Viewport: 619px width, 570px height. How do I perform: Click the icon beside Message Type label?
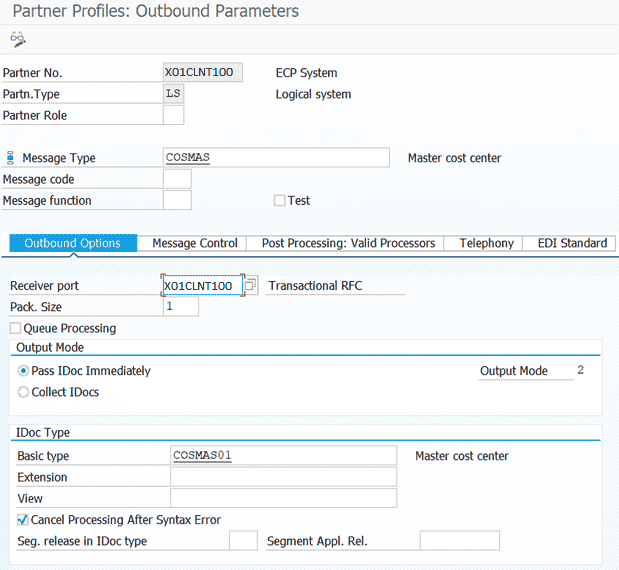click(10, 158)
